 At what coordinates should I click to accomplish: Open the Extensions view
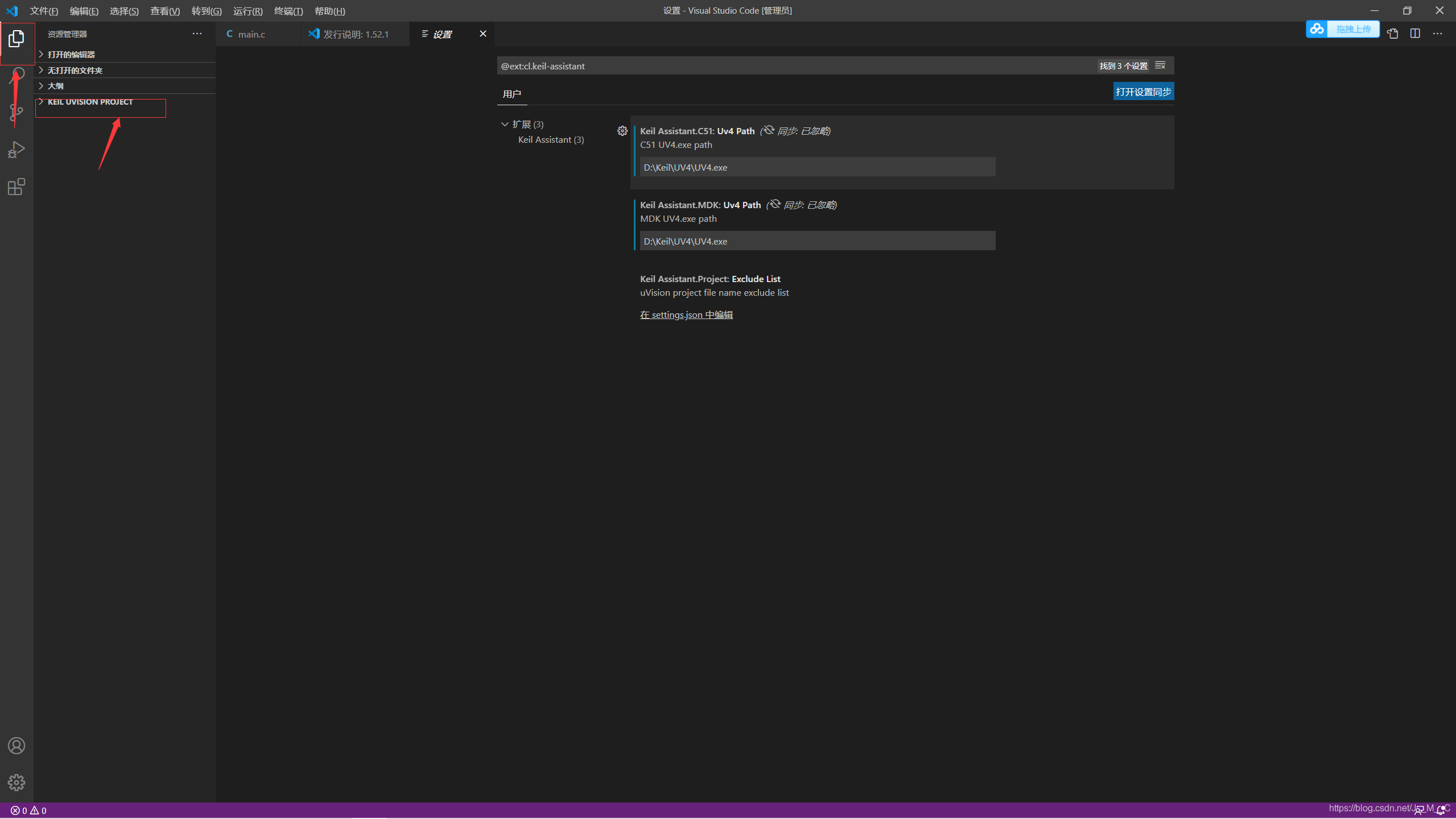click(17, 187)
